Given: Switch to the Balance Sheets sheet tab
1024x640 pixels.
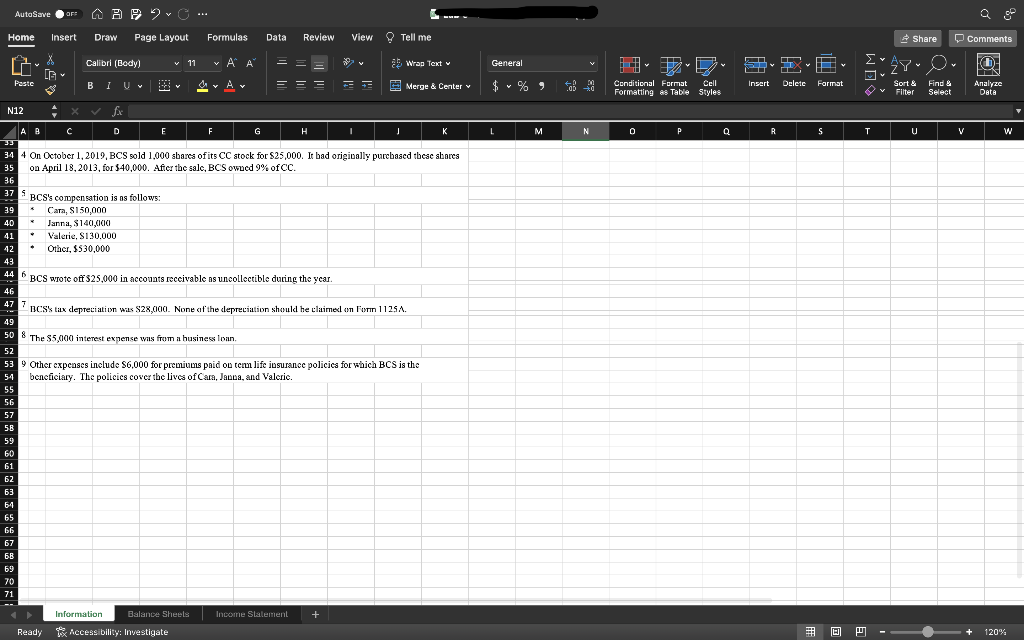Looking at the screenshot, I should pos(158,614).
